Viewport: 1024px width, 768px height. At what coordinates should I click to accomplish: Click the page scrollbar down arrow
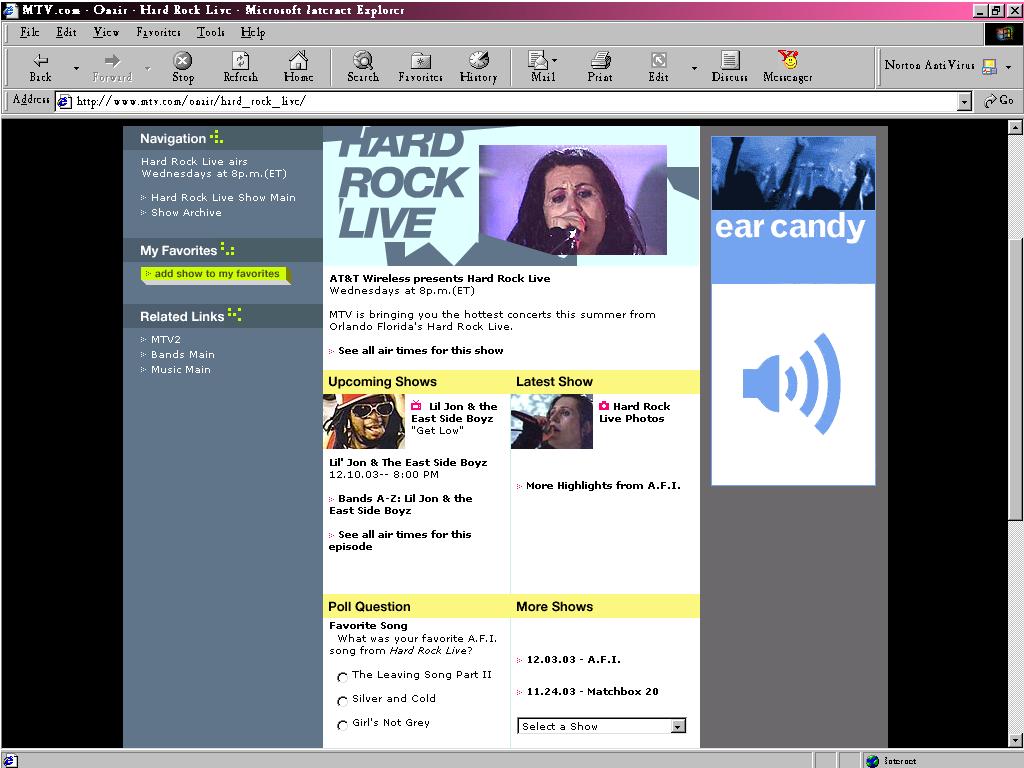coord(1015,740)
